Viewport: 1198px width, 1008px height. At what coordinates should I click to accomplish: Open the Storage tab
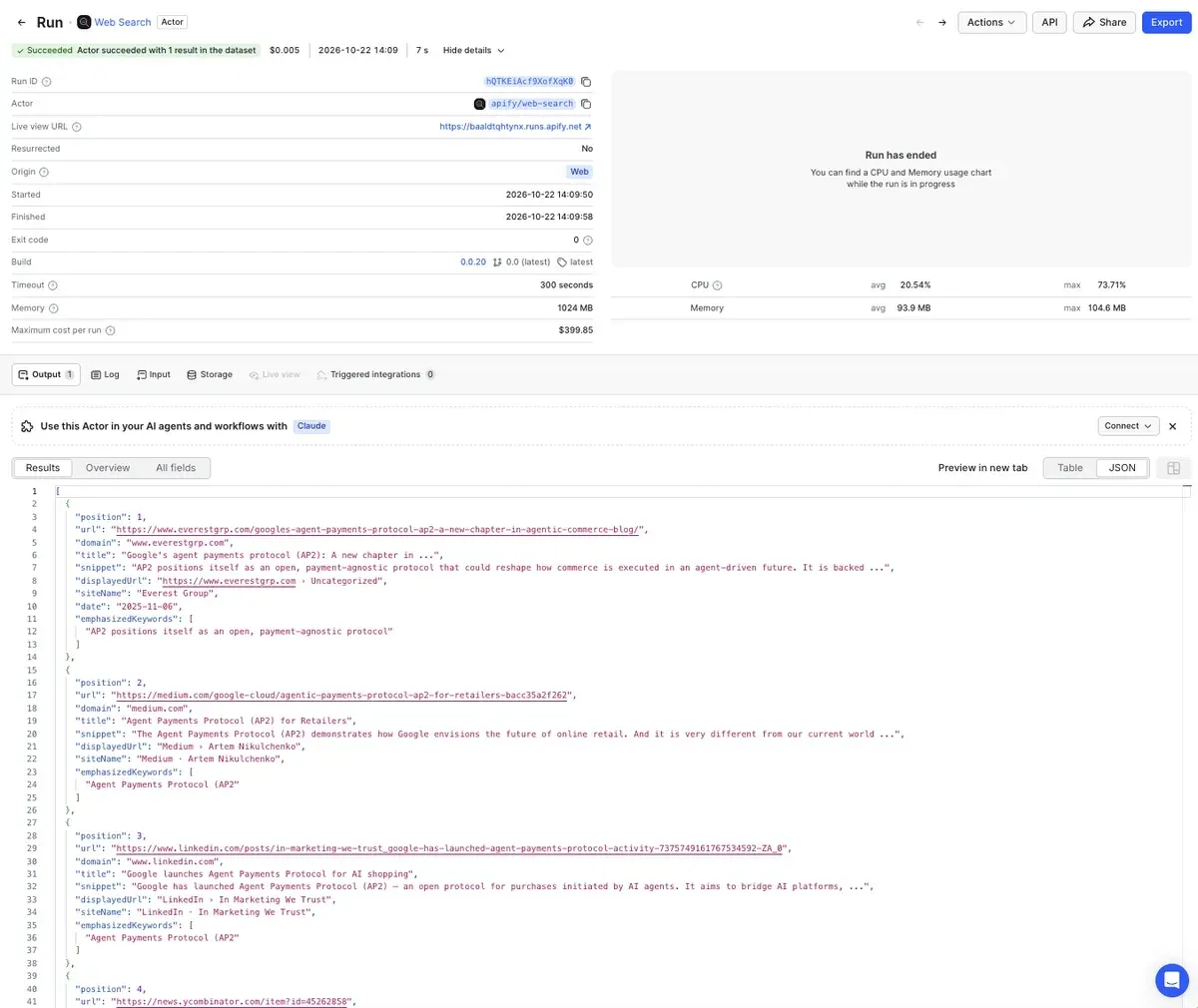coord(210,375)
